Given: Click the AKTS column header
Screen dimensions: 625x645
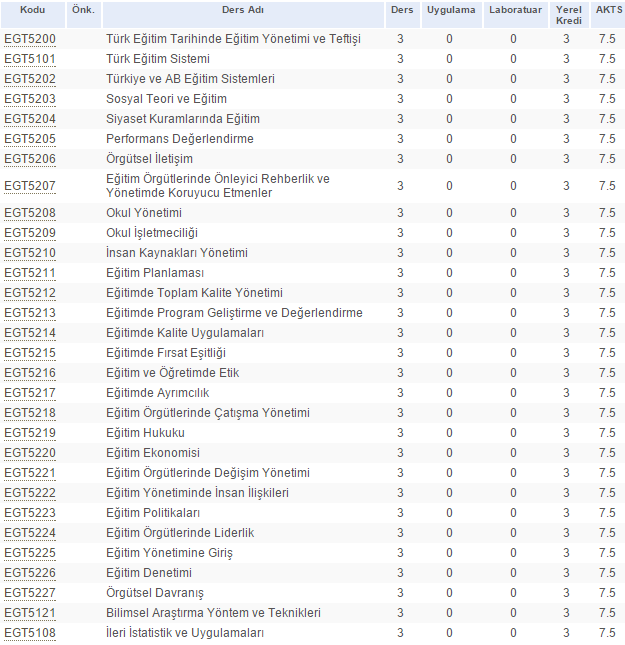Looking at the screenshot, I should tap(607, 9).
